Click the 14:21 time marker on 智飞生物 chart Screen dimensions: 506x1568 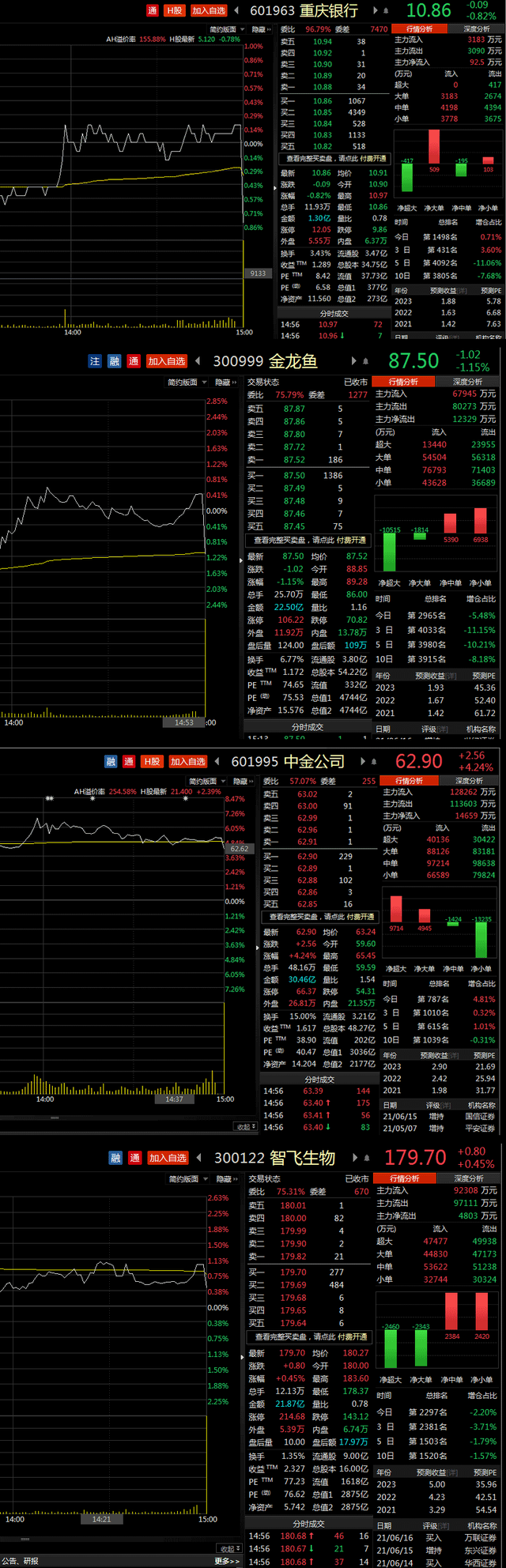(102, 1519)
